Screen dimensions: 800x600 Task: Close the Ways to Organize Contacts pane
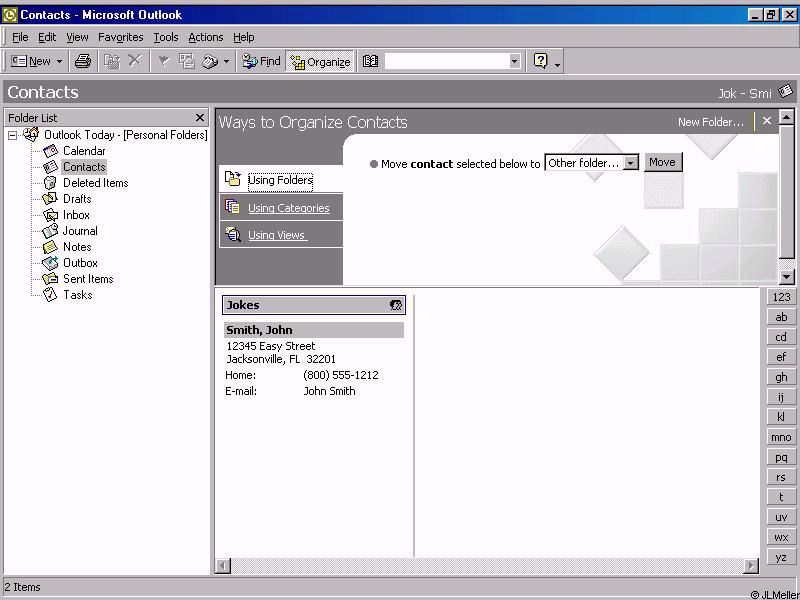(x=767, y=121)
